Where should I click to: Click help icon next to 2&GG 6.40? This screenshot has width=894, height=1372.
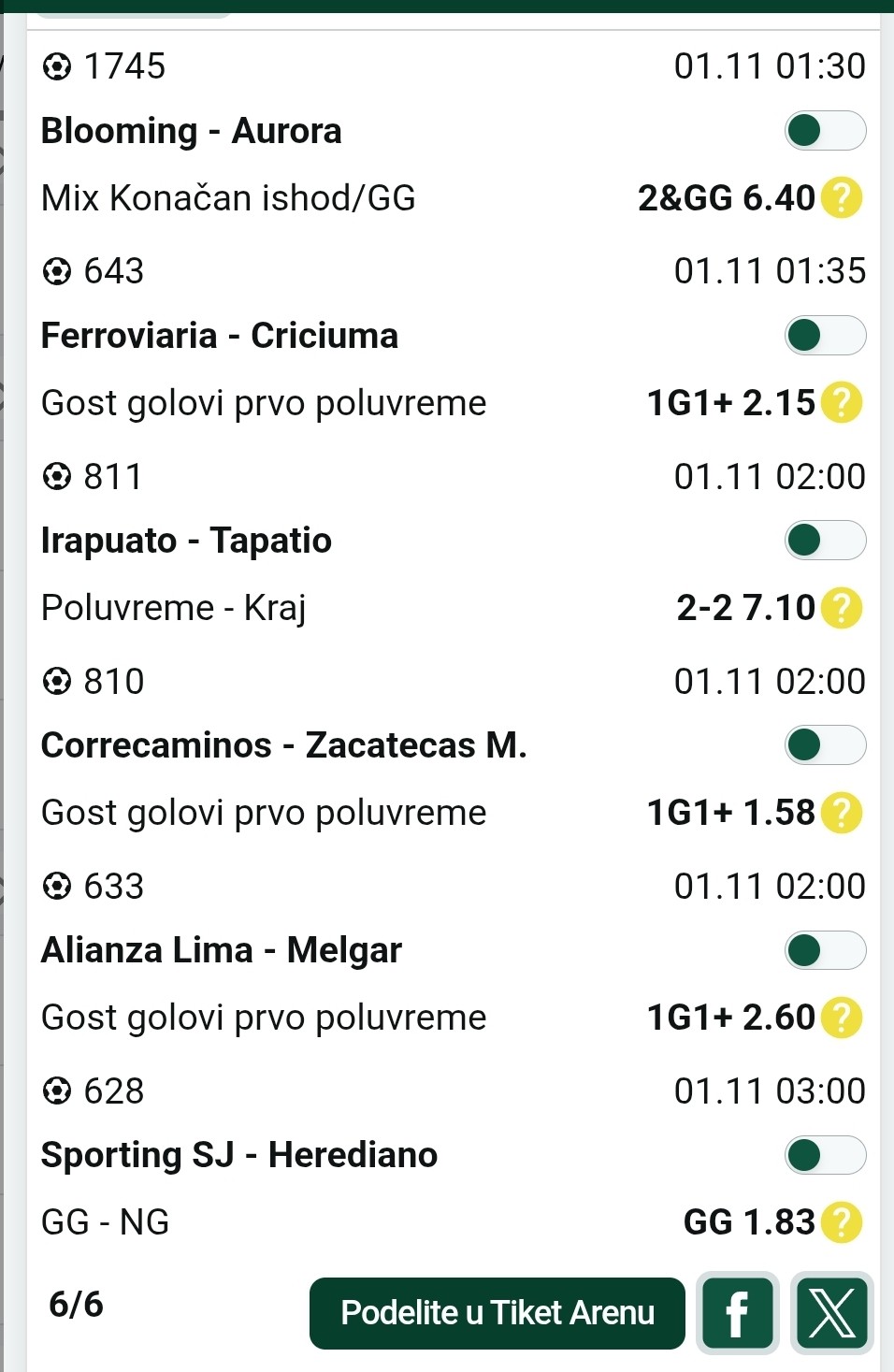(841, 198)
